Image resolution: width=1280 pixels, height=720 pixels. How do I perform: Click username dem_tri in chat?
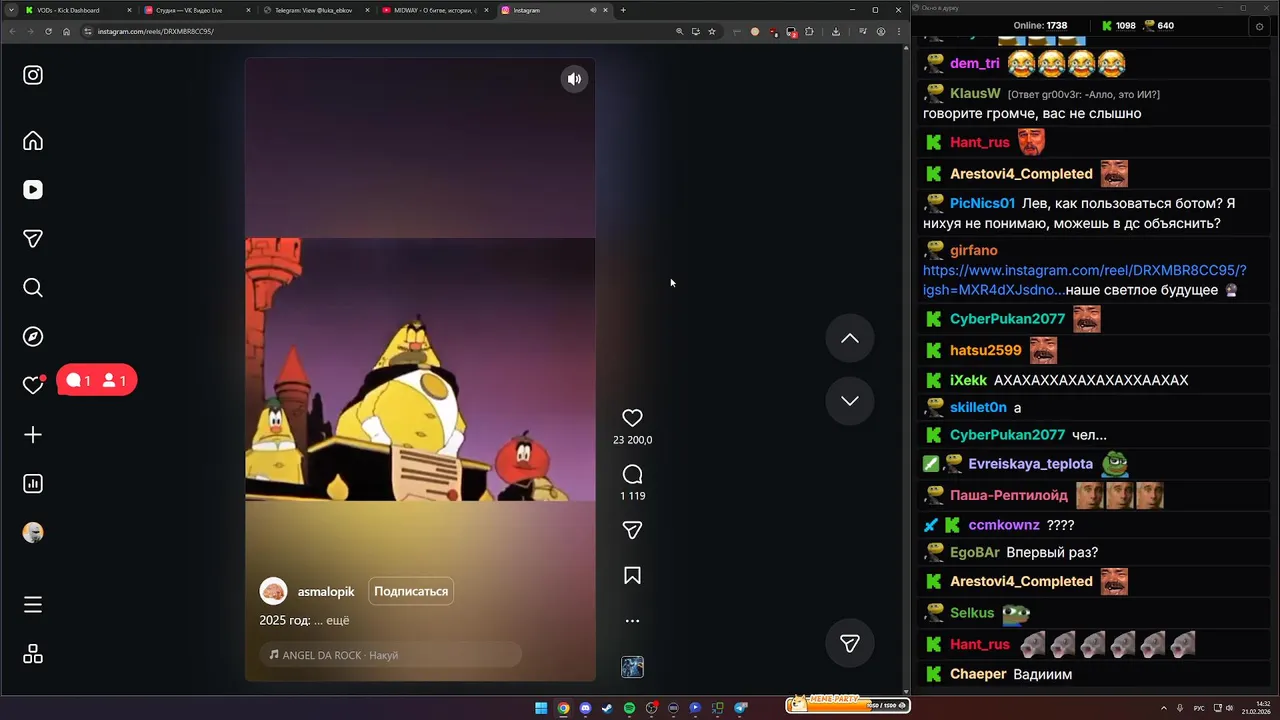tap(975, 63)
